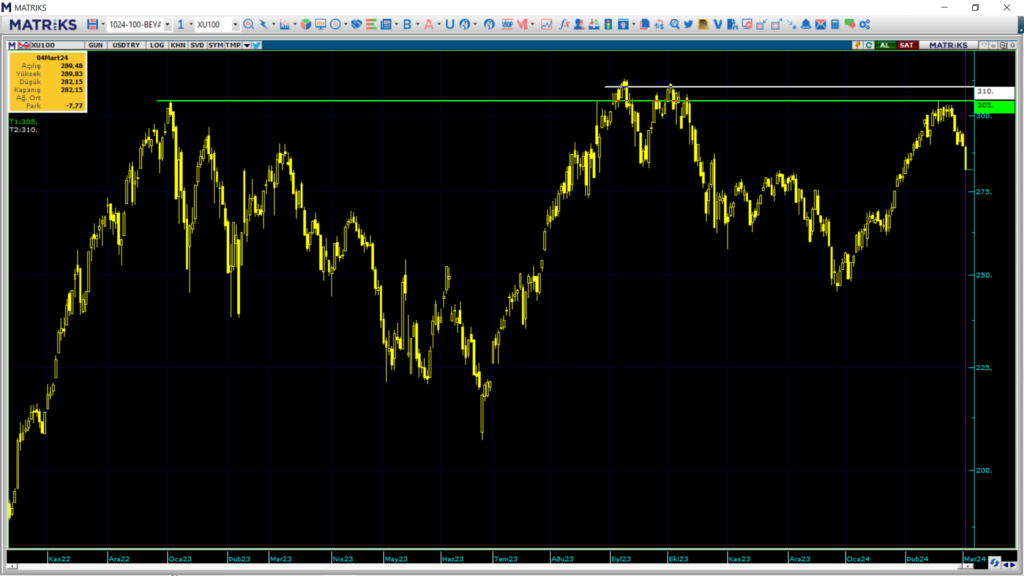This screenshot has height=576, width=1024.
Task: Click the envelope mail icon
Action: pos(820,24)
